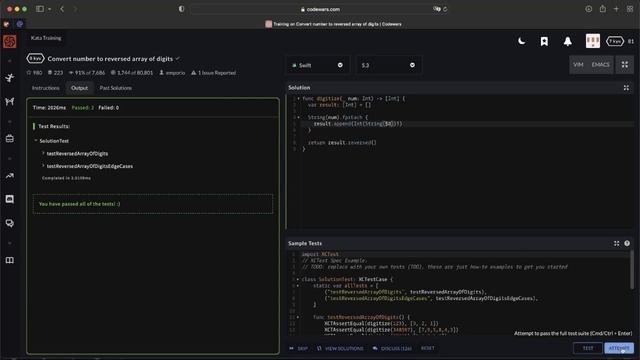Show Safari tab overview grid
Viewport: 640px width, 360px height.
pyautogui.click(x=630, y=9)
